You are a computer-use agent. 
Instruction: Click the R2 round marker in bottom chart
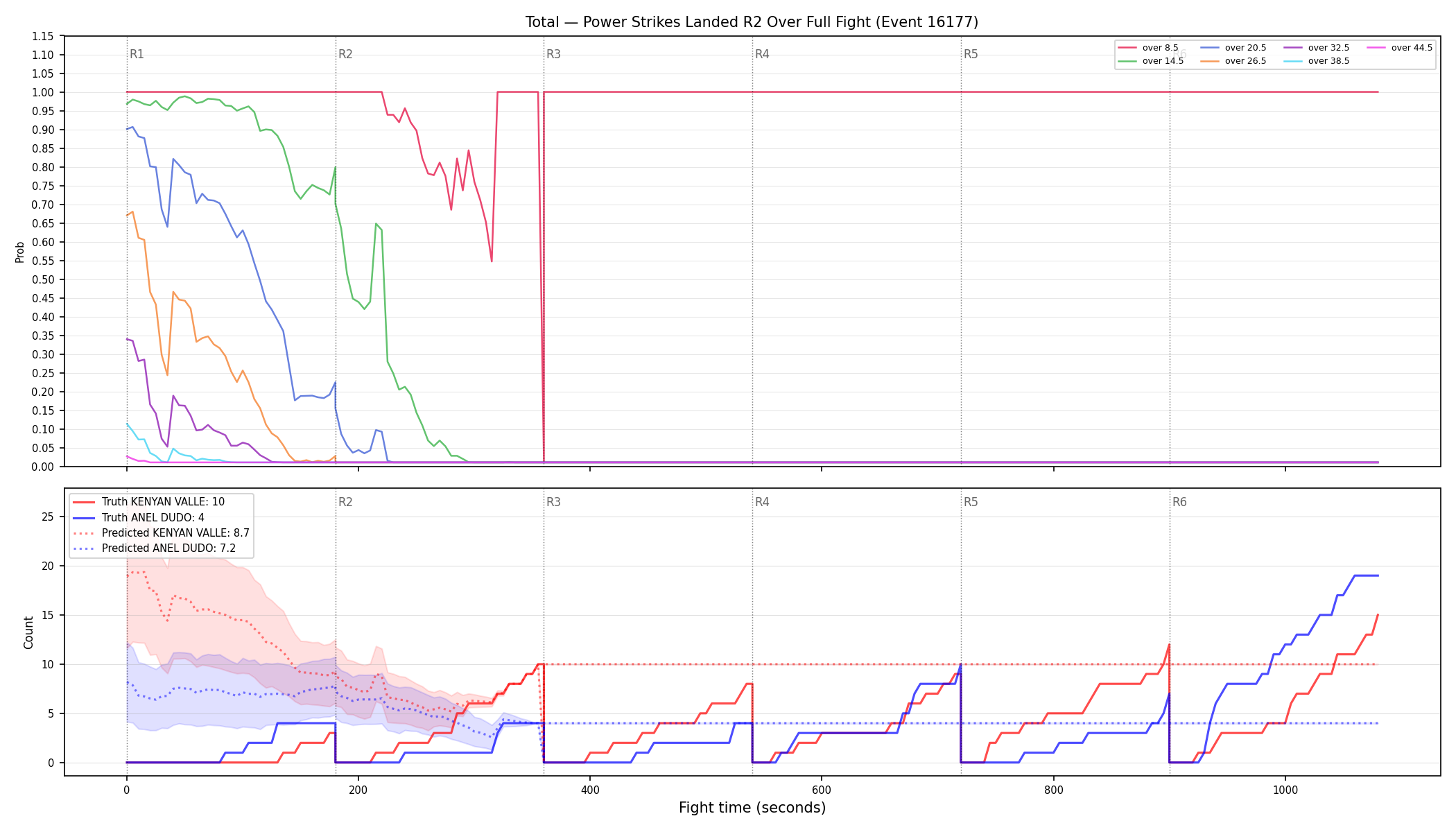pos(345,502)
